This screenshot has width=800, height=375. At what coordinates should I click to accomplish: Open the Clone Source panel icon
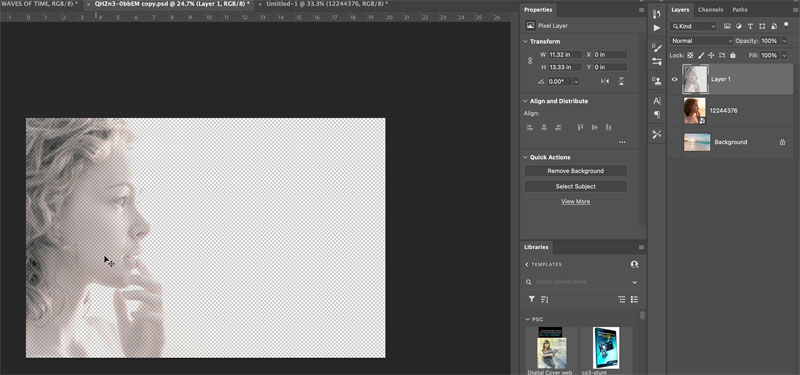[x=657, y=81]
